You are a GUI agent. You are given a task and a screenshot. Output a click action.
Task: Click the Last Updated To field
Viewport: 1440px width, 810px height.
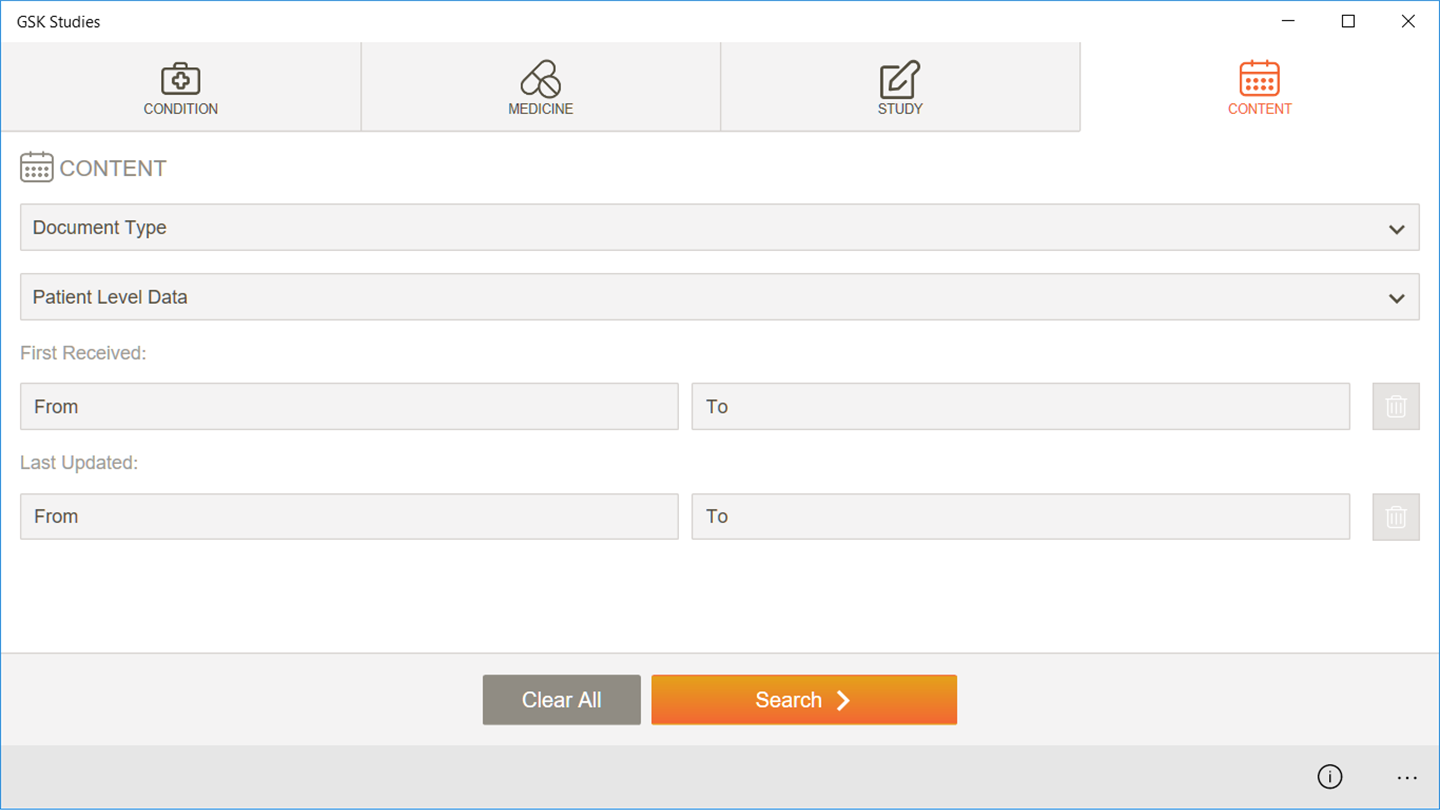pos(1020,516)
